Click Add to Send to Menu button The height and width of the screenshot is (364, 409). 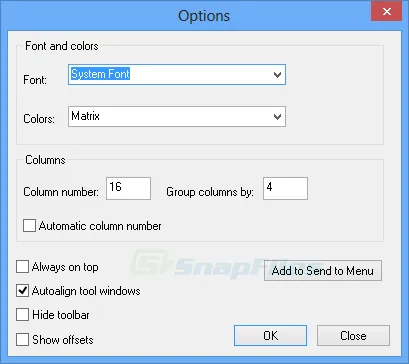(x=323, y=271)
